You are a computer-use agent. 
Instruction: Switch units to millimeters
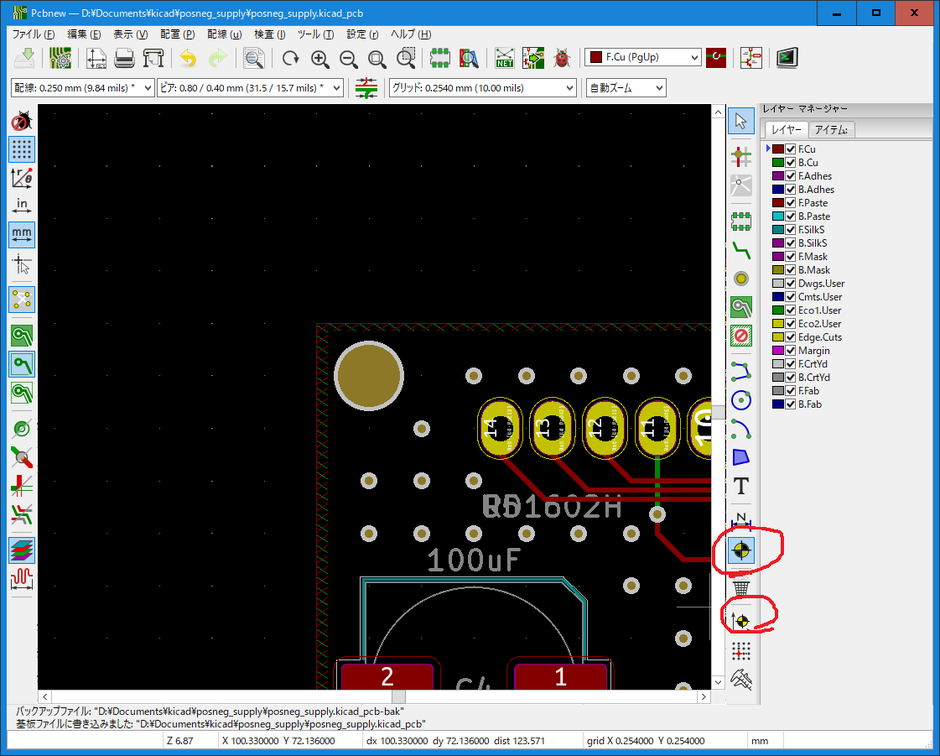tap(22, 234)
